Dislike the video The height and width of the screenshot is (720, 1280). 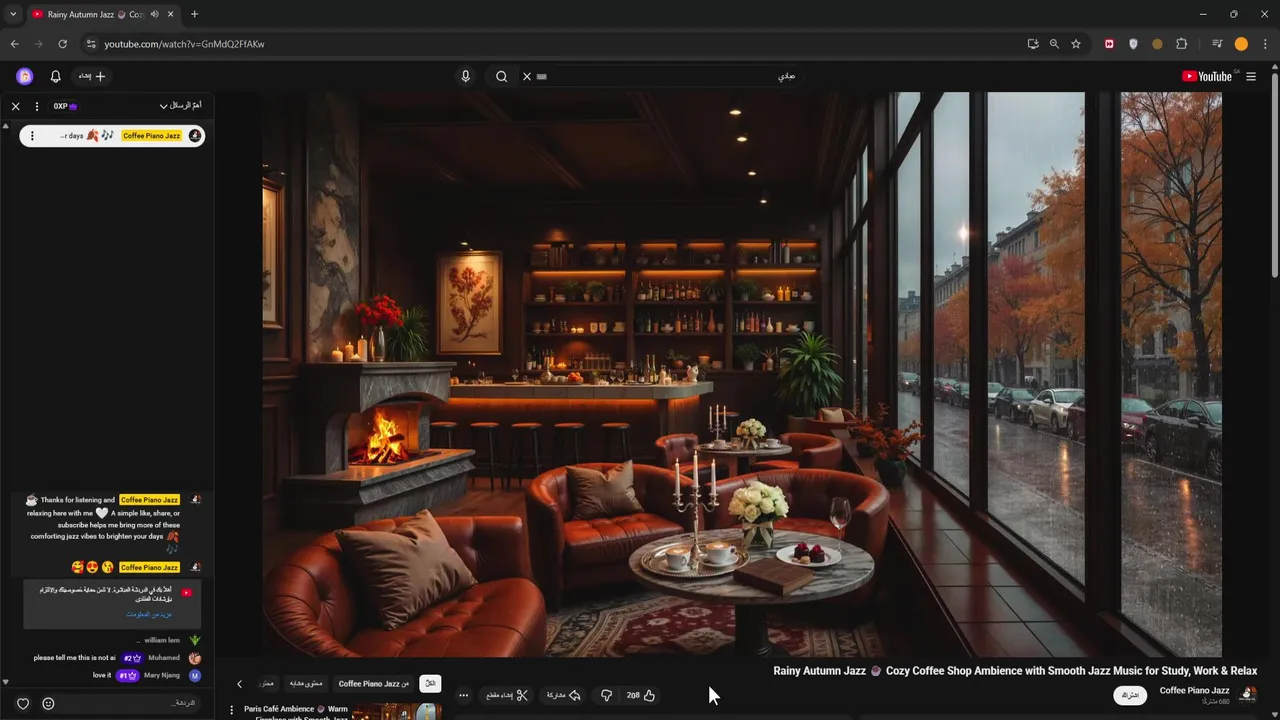coord(605,695)
